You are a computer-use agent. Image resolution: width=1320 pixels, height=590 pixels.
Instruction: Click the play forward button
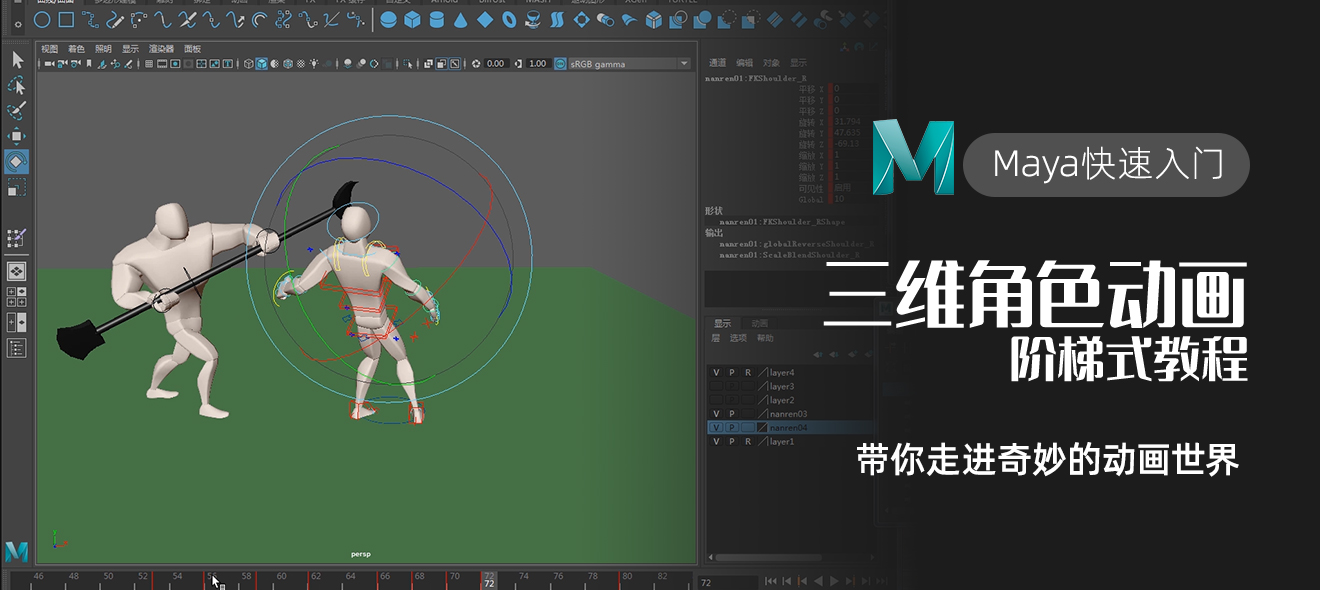click(834, 581)
